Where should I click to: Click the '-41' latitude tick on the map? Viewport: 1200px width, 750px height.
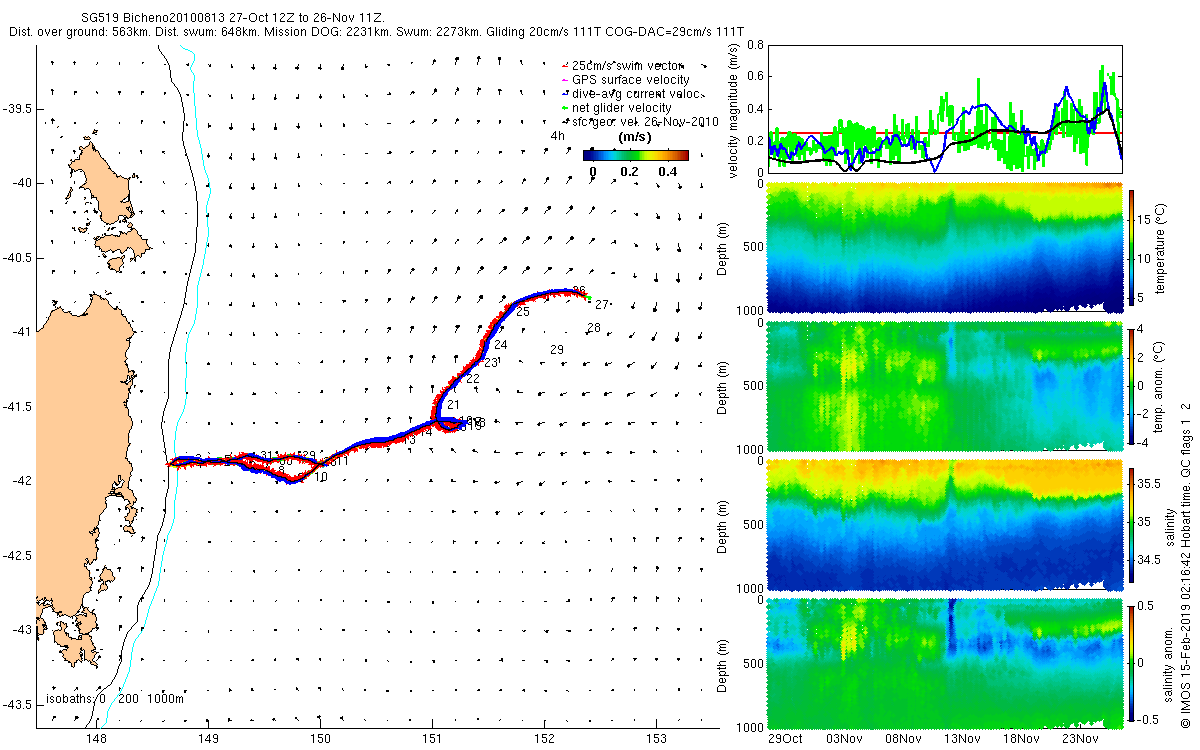click(21, 332)
